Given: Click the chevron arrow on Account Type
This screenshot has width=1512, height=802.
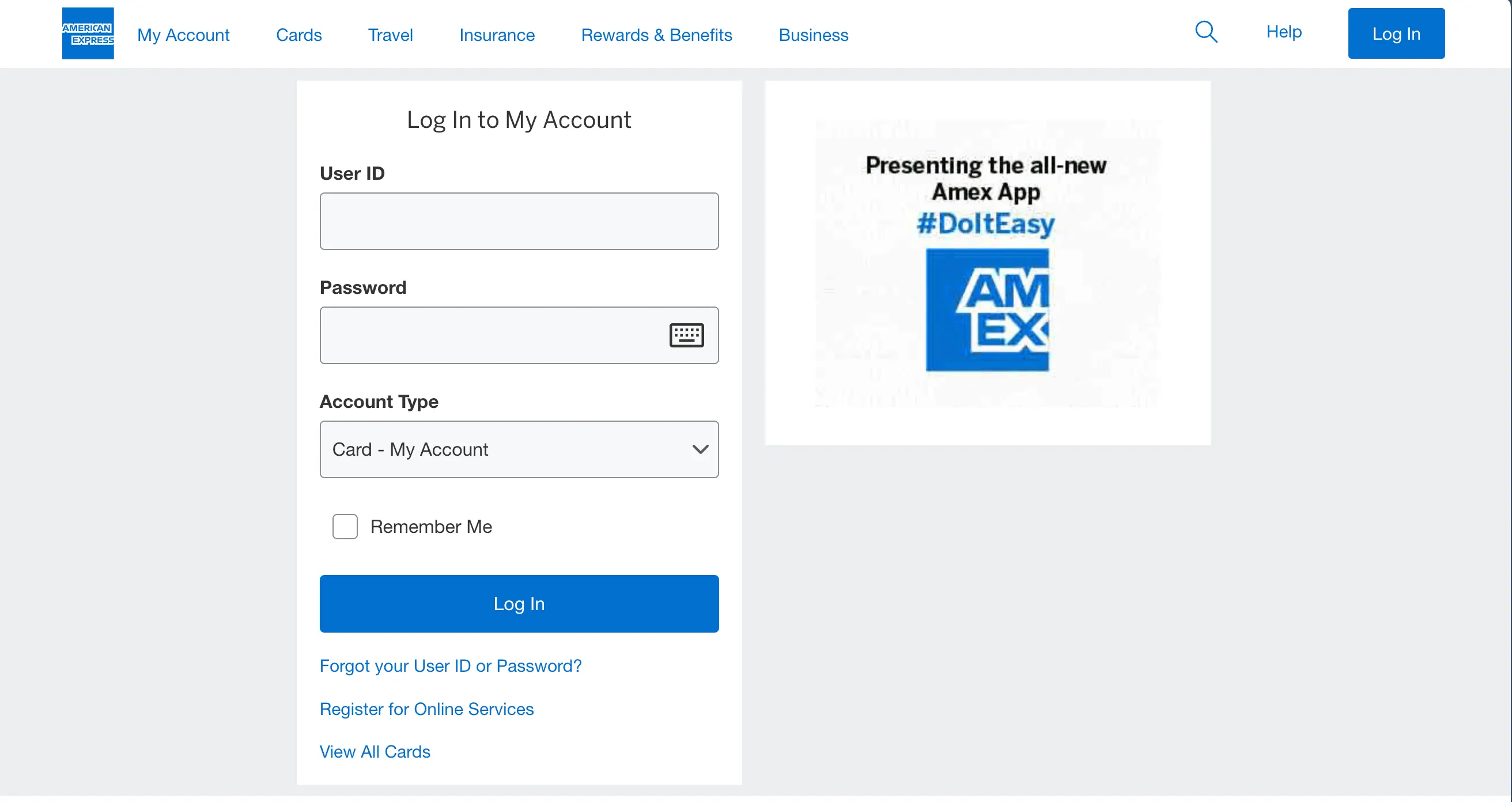Looking at the screenshot, I should point(700,449).
